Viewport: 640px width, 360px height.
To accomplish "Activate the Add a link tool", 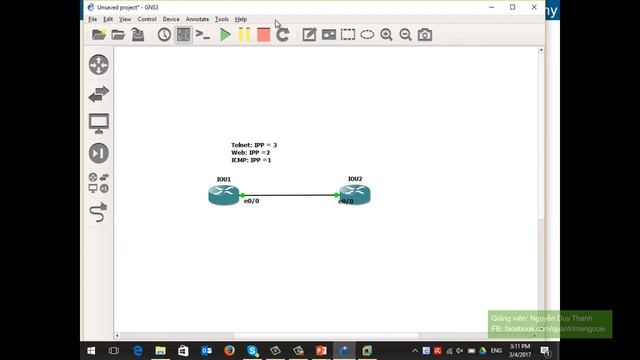I will pos(99,213).
